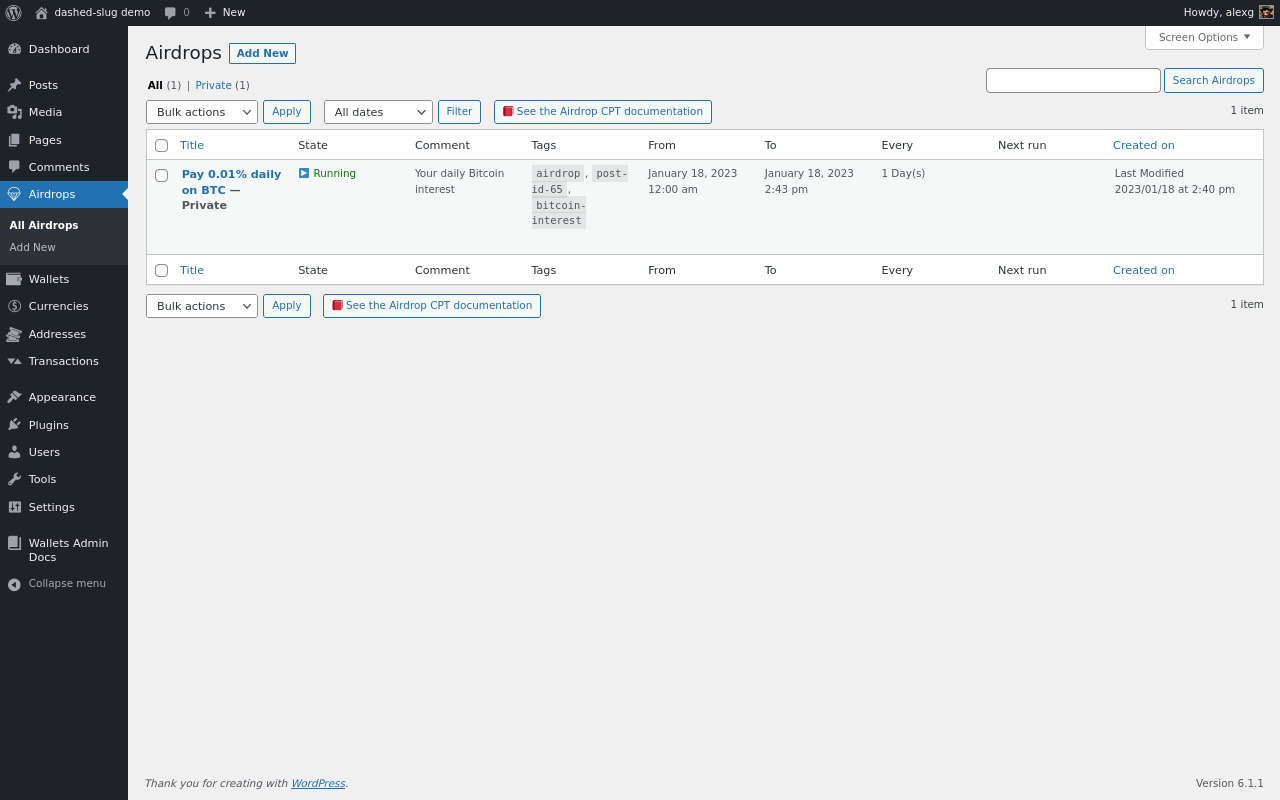Click the Wallets wallet icon
This screenshot has width=1280, height=800.
(x=14, y=279)
